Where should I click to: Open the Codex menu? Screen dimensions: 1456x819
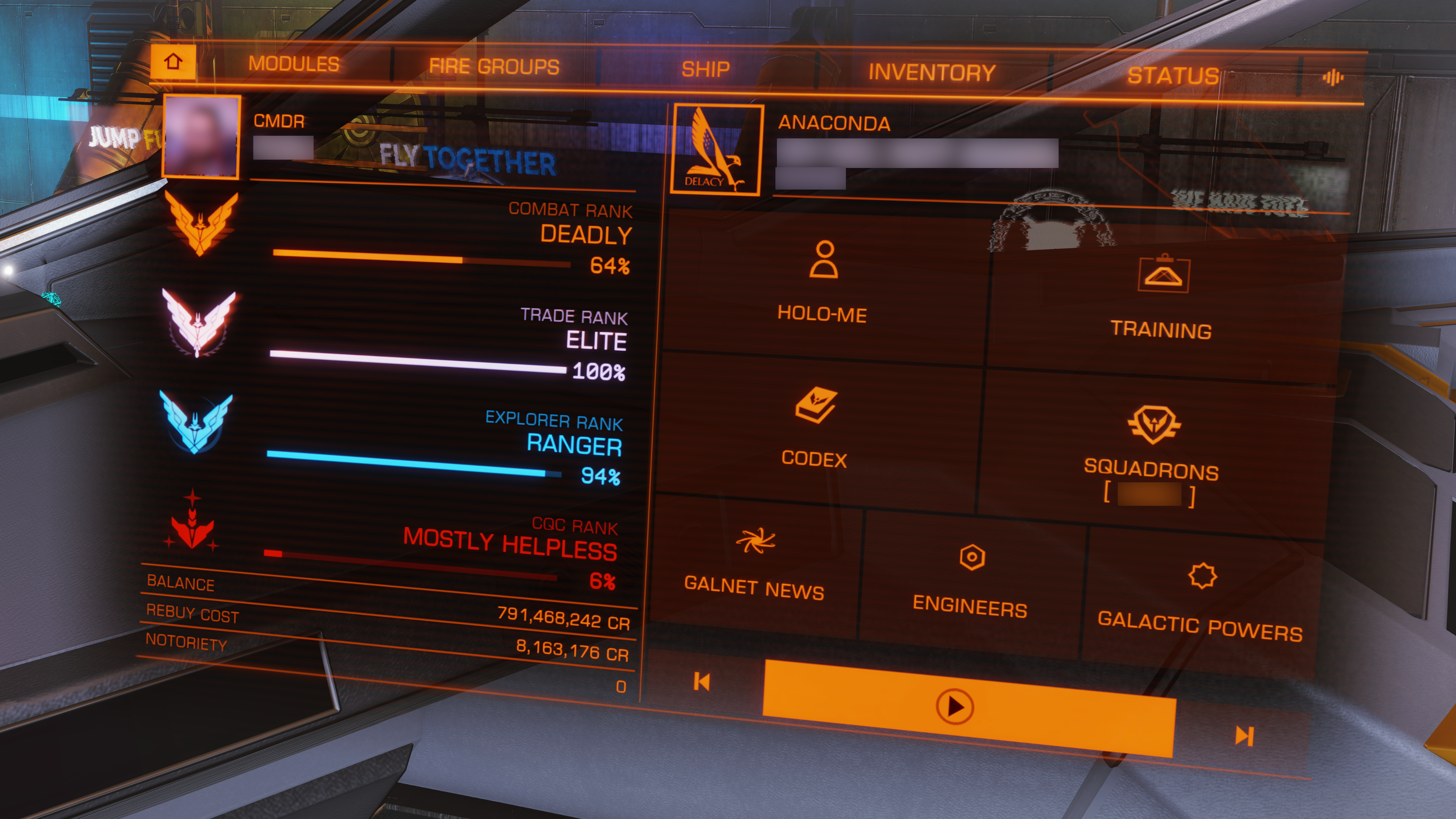pos(815,430)
